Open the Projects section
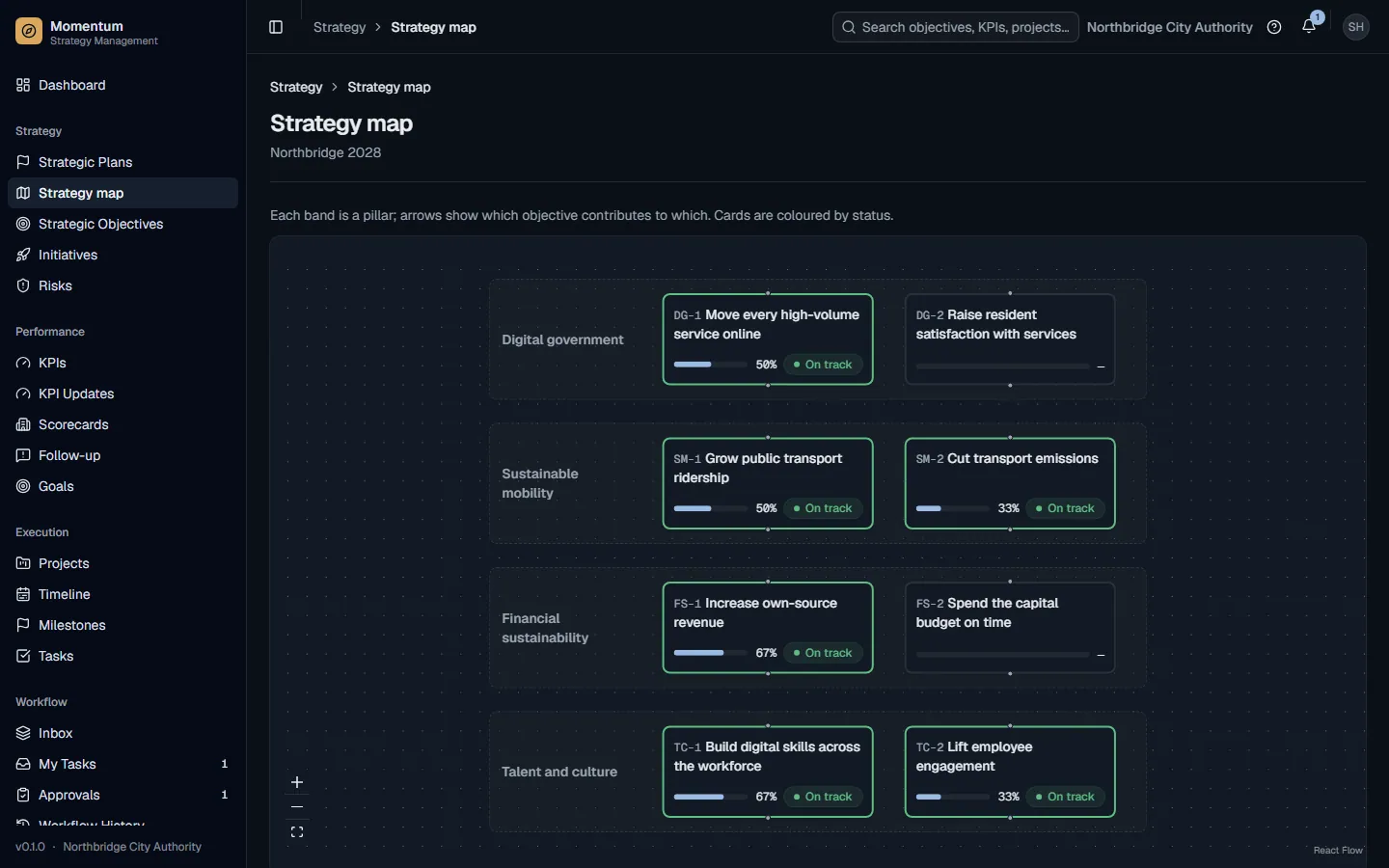 [x=123, y=563]
